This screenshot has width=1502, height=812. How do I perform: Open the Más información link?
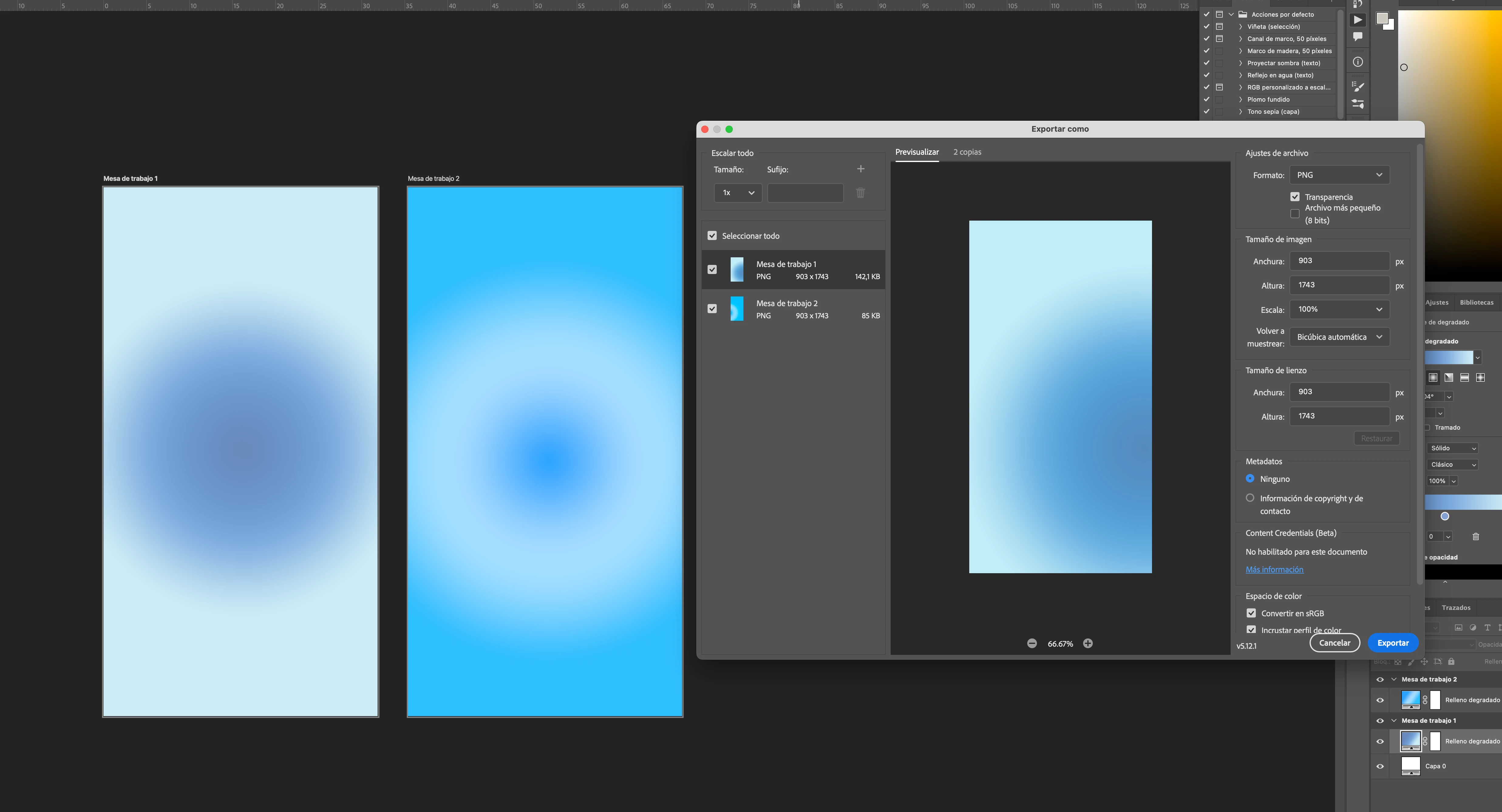click(1274, 570)
